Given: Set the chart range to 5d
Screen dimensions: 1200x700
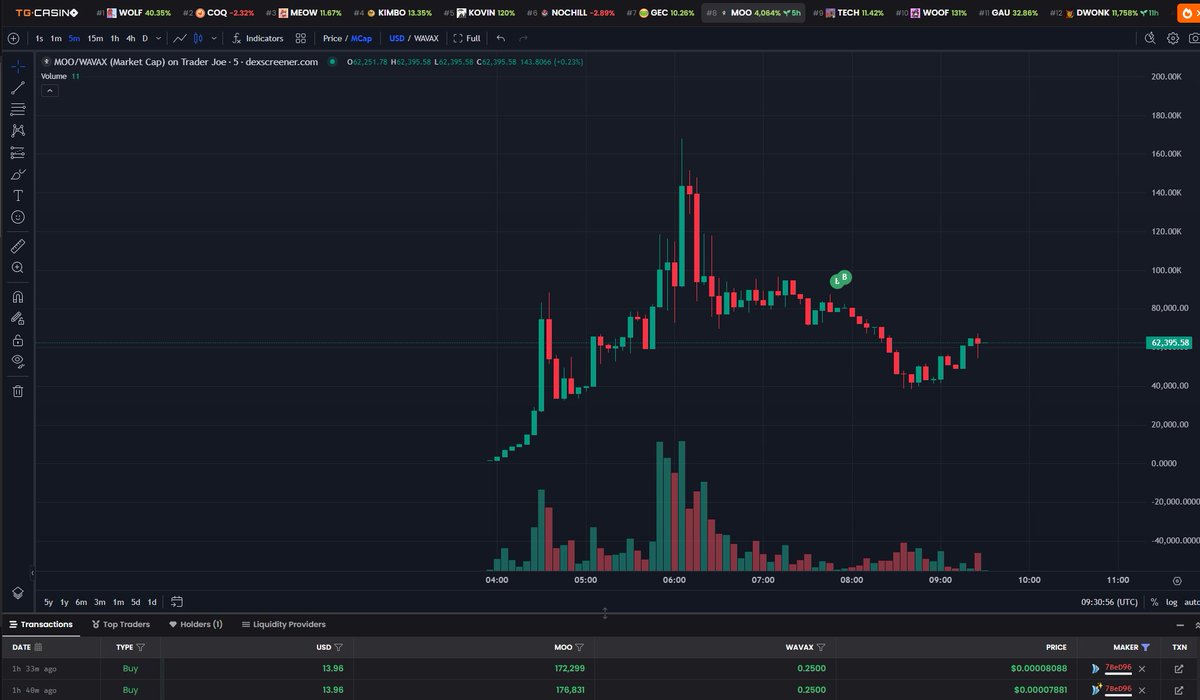Looking at the screenshot, I should (135, 602).
